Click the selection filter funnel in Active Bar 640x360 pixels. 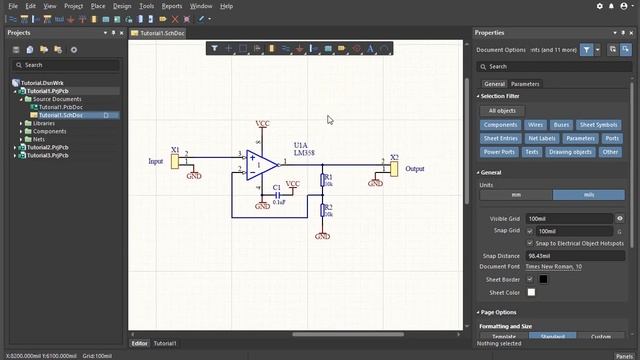214,49
